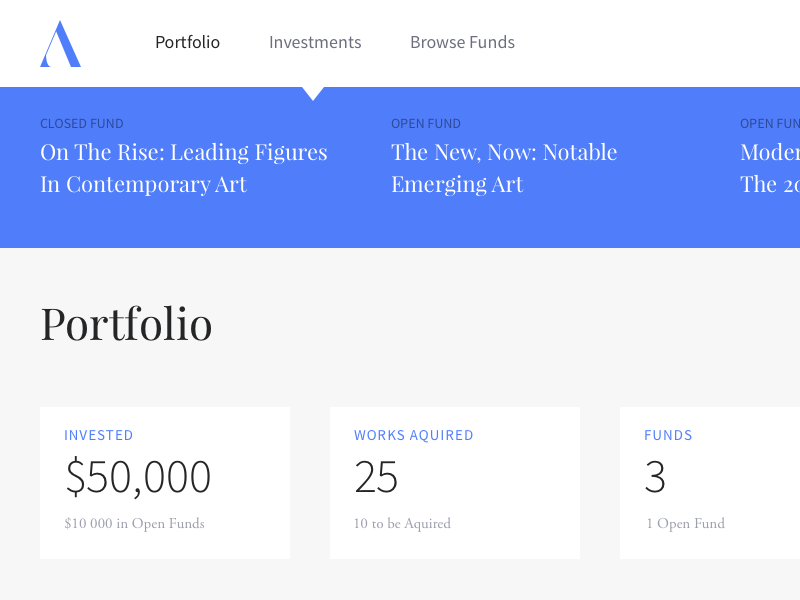Switch to the Investments tab
The height and width of the screenshot is (600, 800).
point(315,42)
